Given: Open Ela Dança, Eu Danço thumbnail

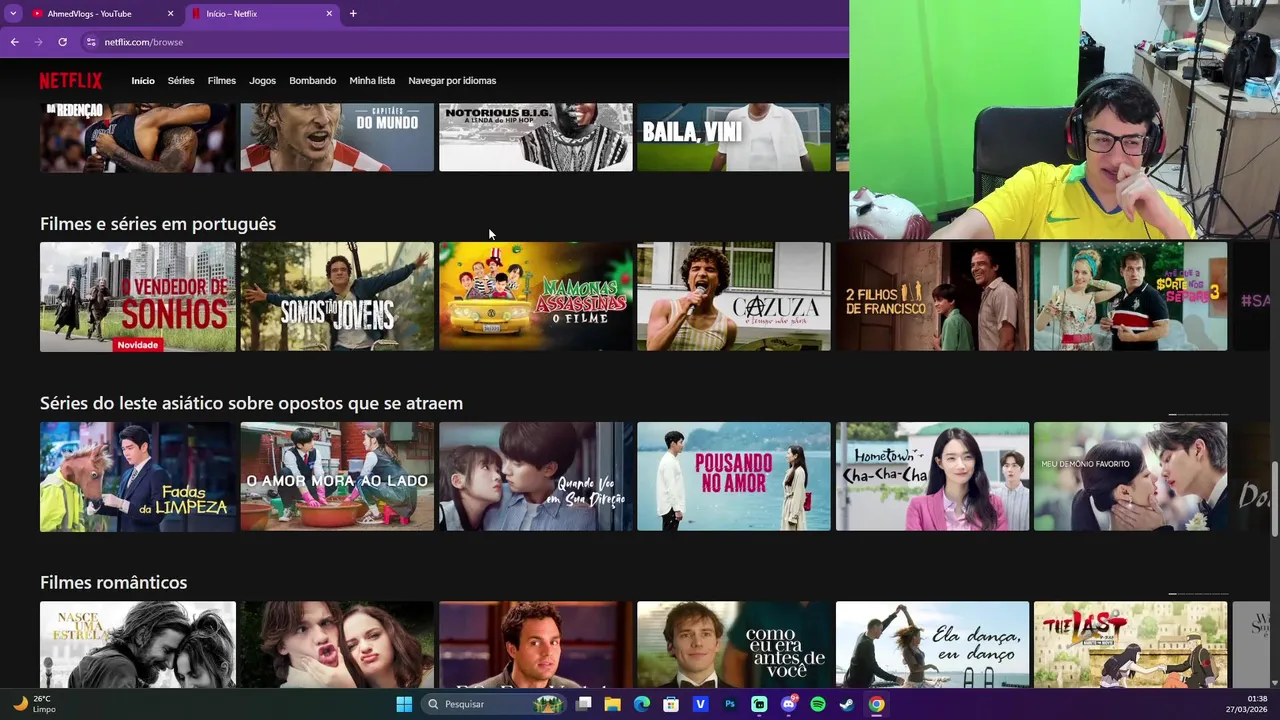Looking at the screenshot, I should (x=932, y=645).
